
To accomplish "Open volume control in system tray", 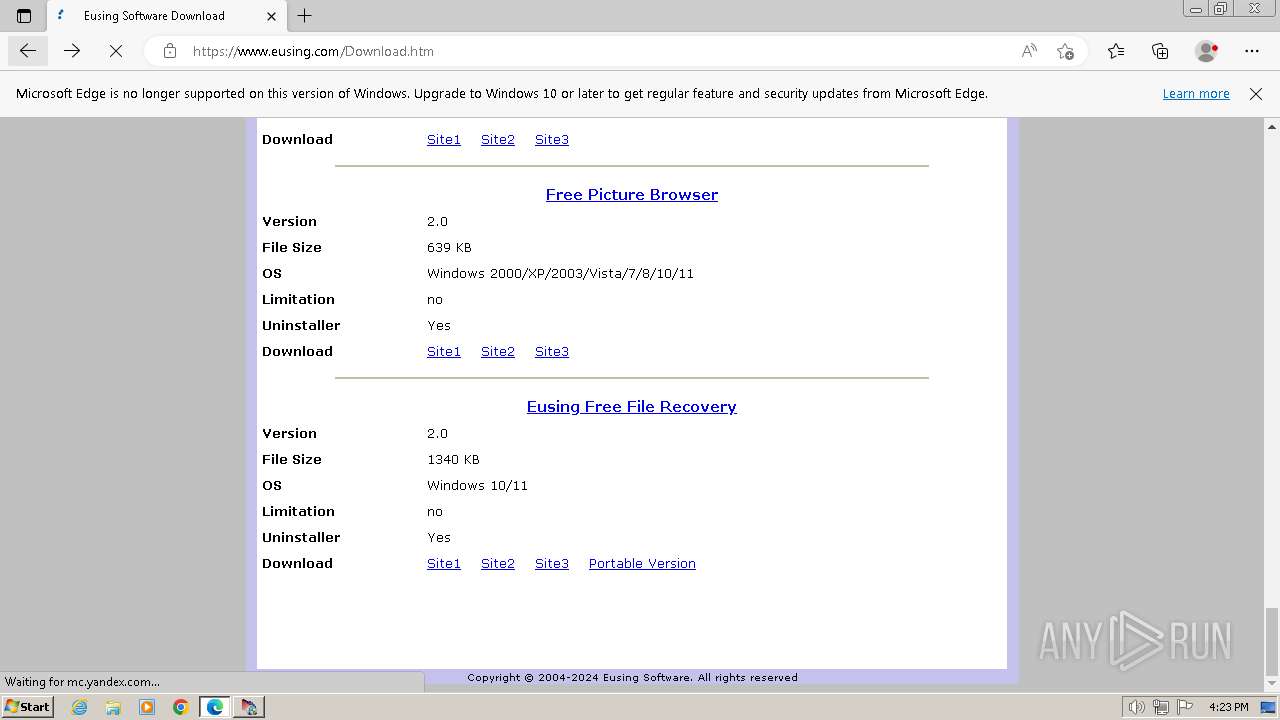I will tap(1137, 707).
